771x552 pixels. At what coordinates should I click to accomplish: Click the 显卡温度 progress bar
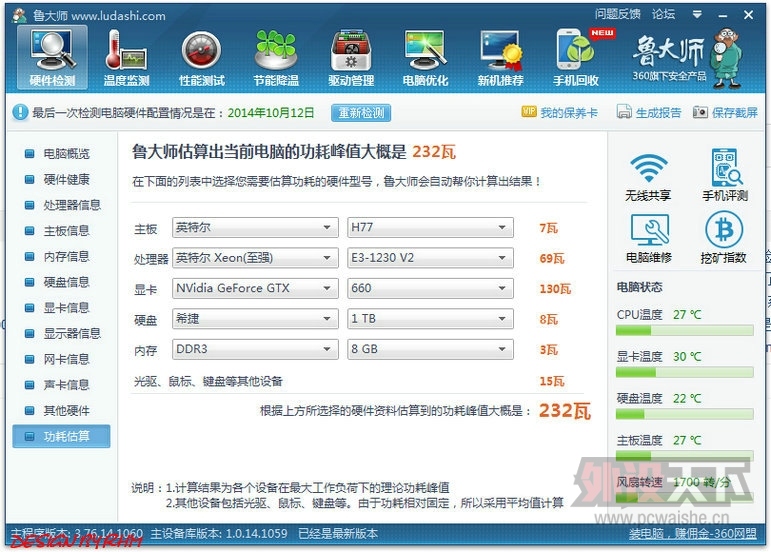click(684, 372)
